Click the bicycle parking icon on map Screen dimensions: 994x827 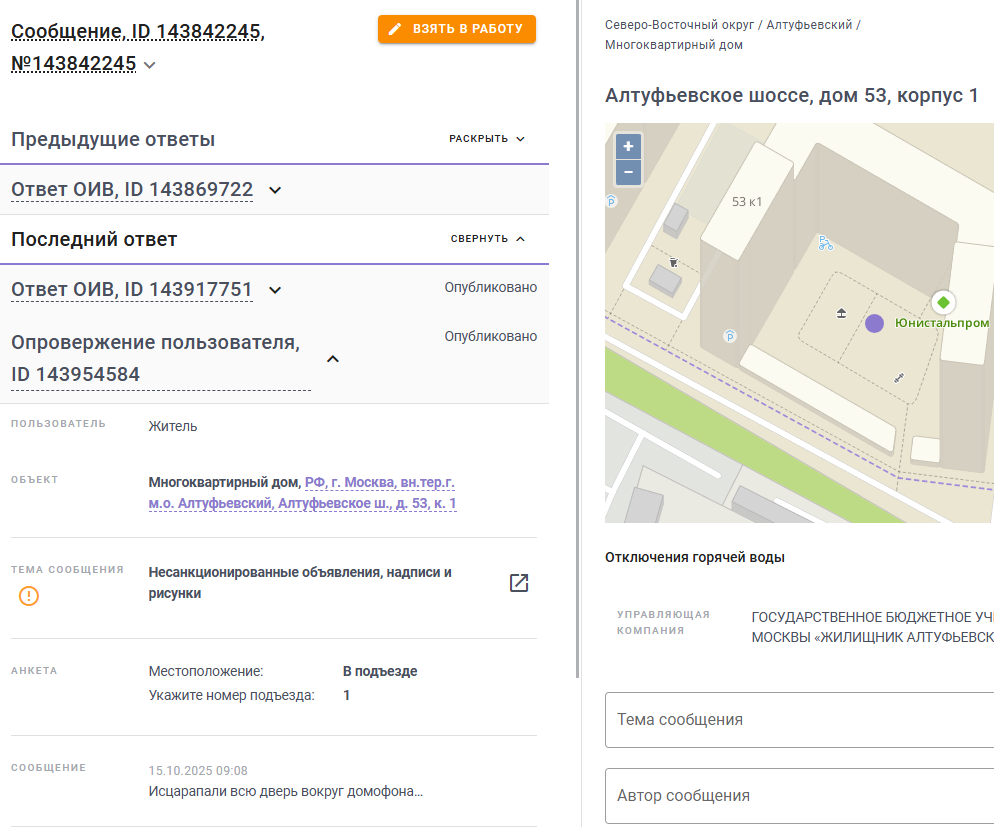point(825,243)
